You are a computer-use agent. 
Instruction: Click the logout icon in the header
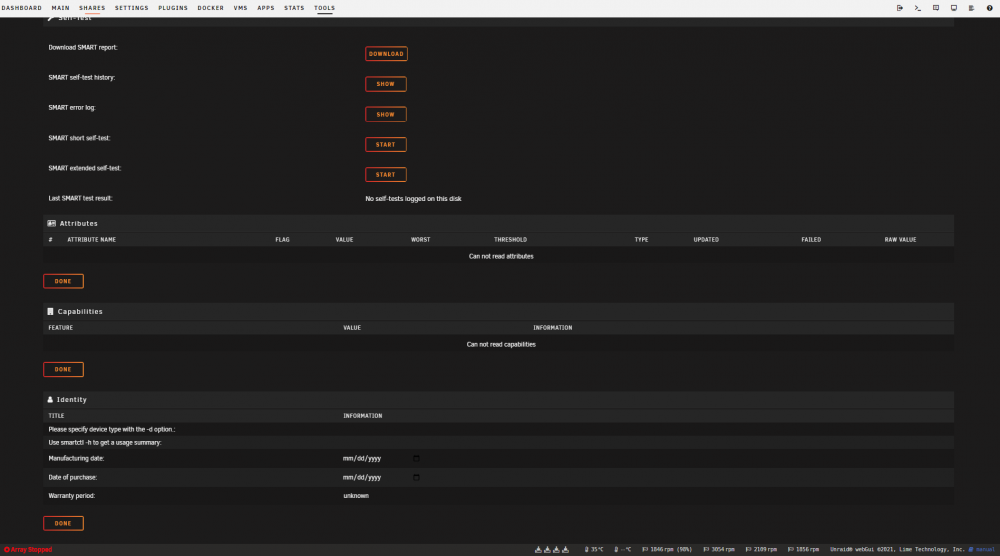pyautogui.click(x=899, y=8)
